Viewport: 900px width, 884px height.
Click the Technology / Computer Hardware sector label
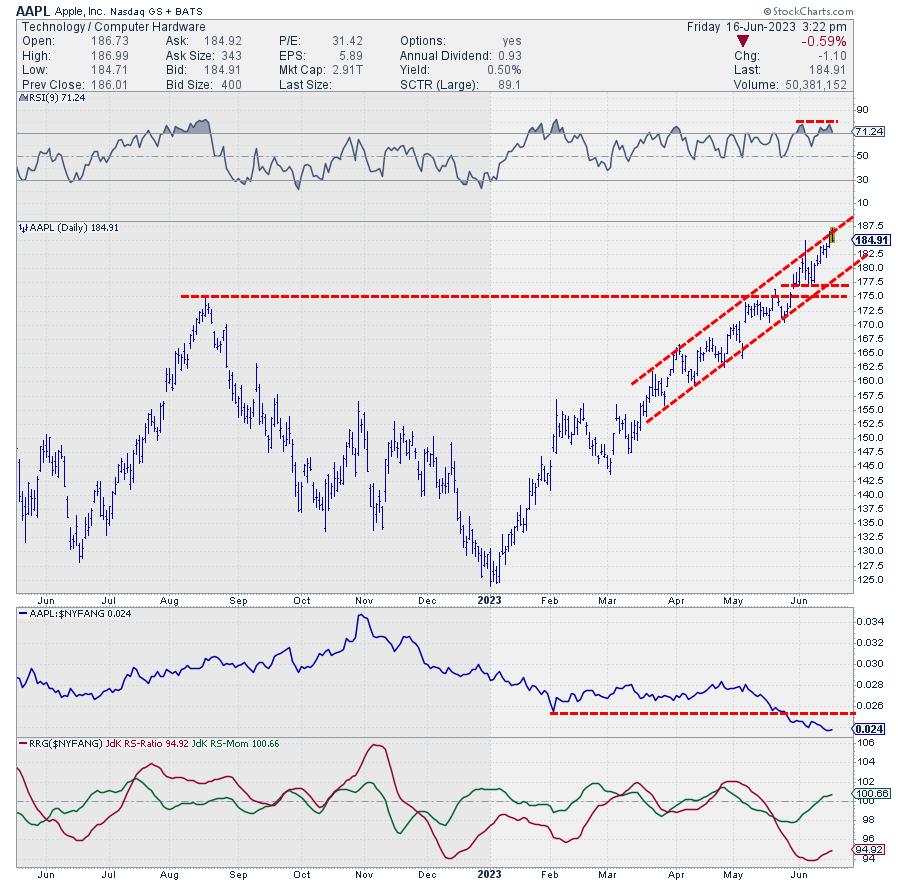[x=114, y=26]
